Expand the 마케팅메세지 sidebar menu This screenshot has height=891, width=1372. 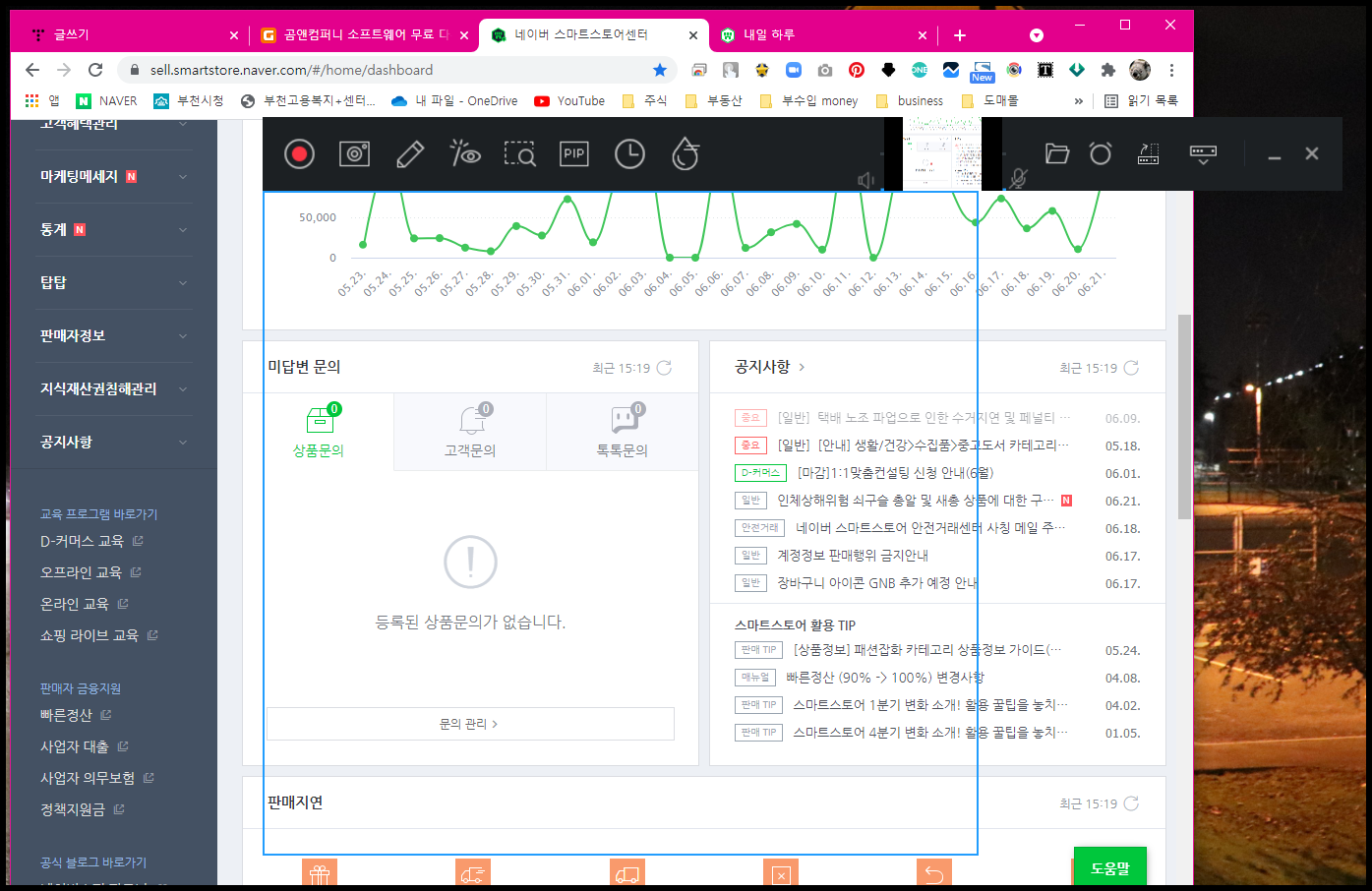tap(114, 176)
